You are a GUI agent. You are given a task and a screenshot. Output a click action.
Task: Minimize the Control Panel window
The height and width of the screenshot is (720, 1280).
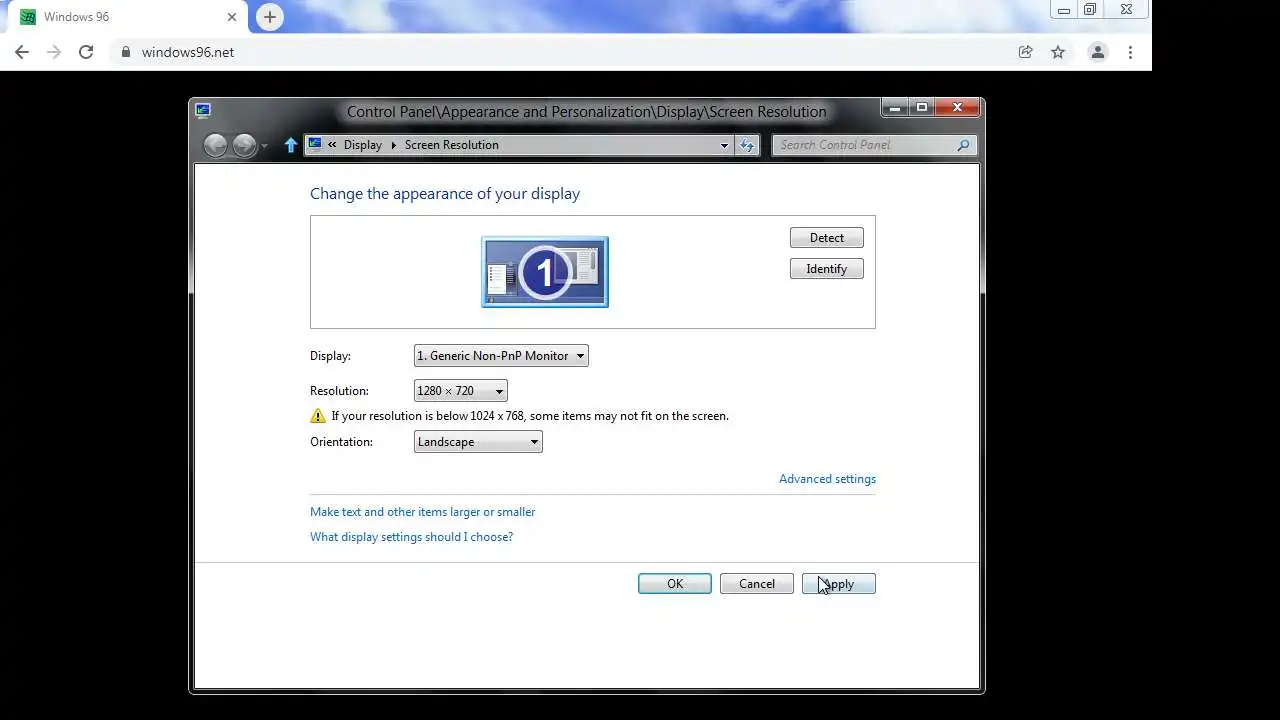(x=895, y=107)
